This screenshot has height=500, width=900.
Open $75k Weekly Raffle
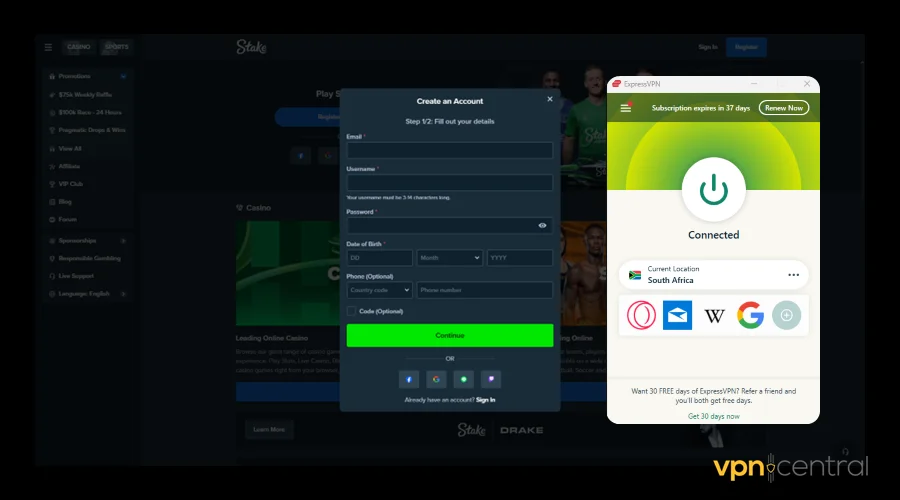coord(85,95)
